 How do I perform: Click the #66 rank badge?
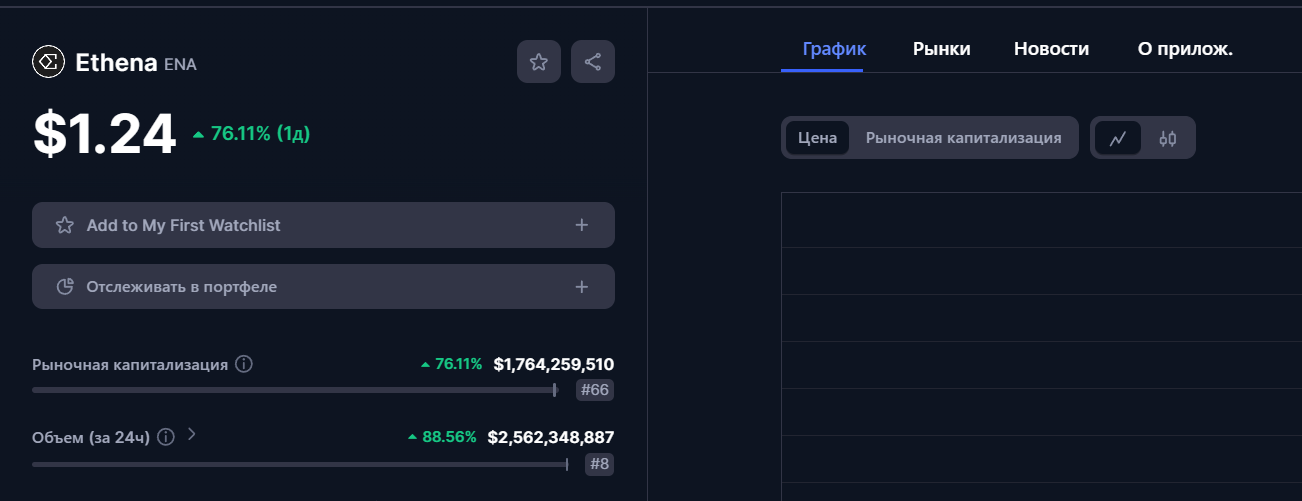(595, 390)
